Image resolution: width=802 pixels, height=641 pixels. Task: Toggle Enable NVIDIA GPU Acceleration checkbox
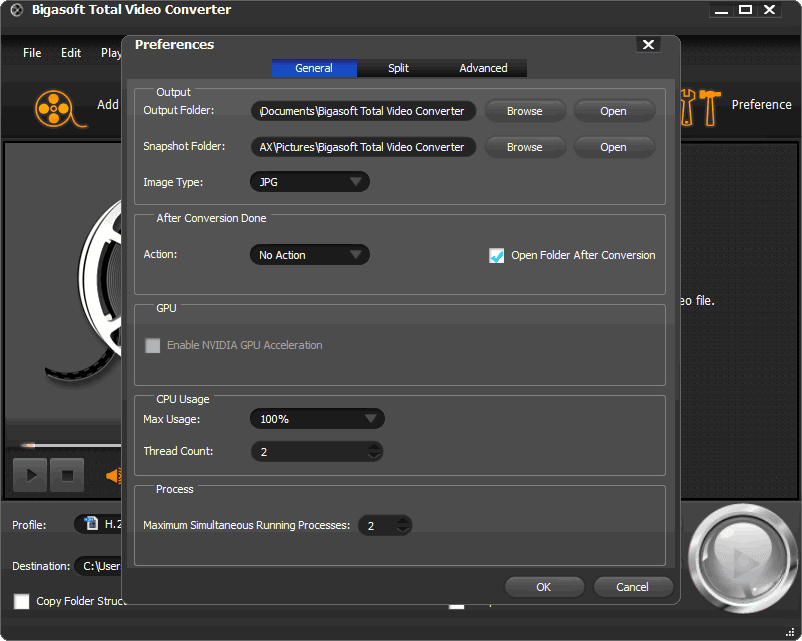tap(152, 345)
